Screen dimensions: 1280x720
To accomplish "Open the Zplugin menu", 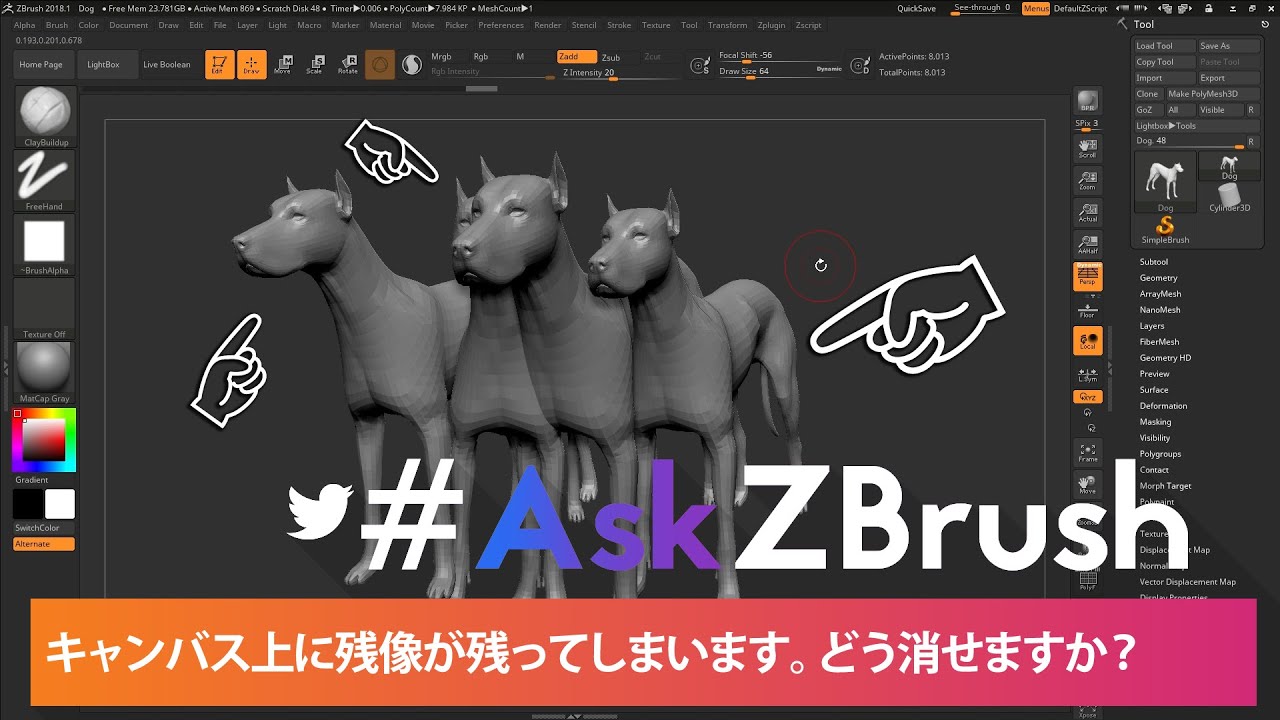I will tap(771, 25).
